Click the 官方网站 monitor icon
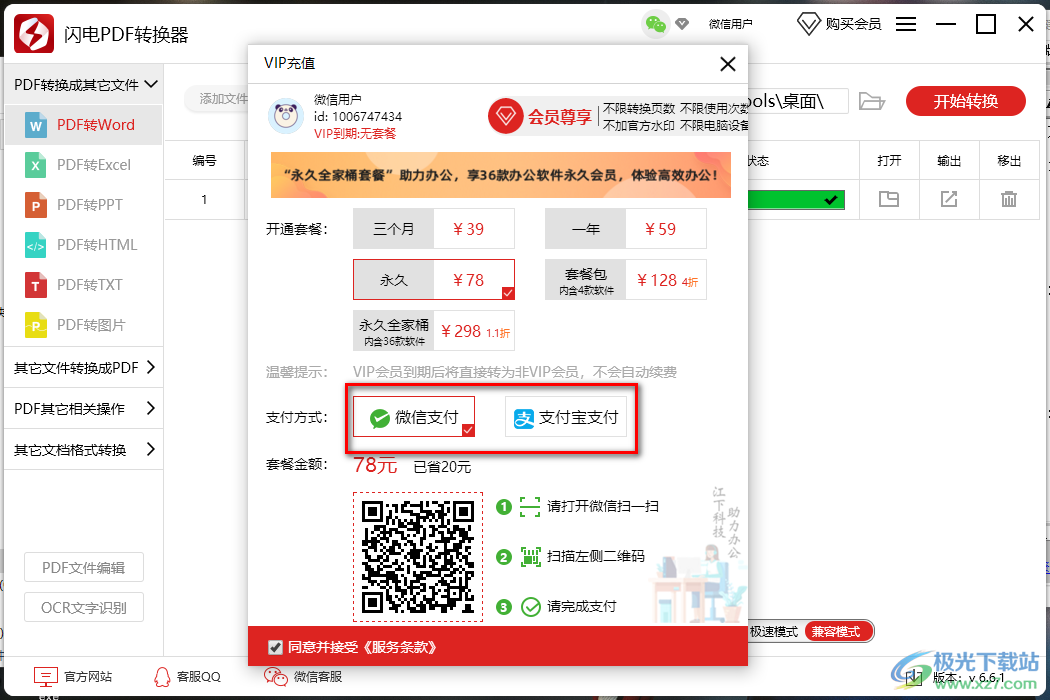This screenshot has width=1050, height=700. point(46,677)
